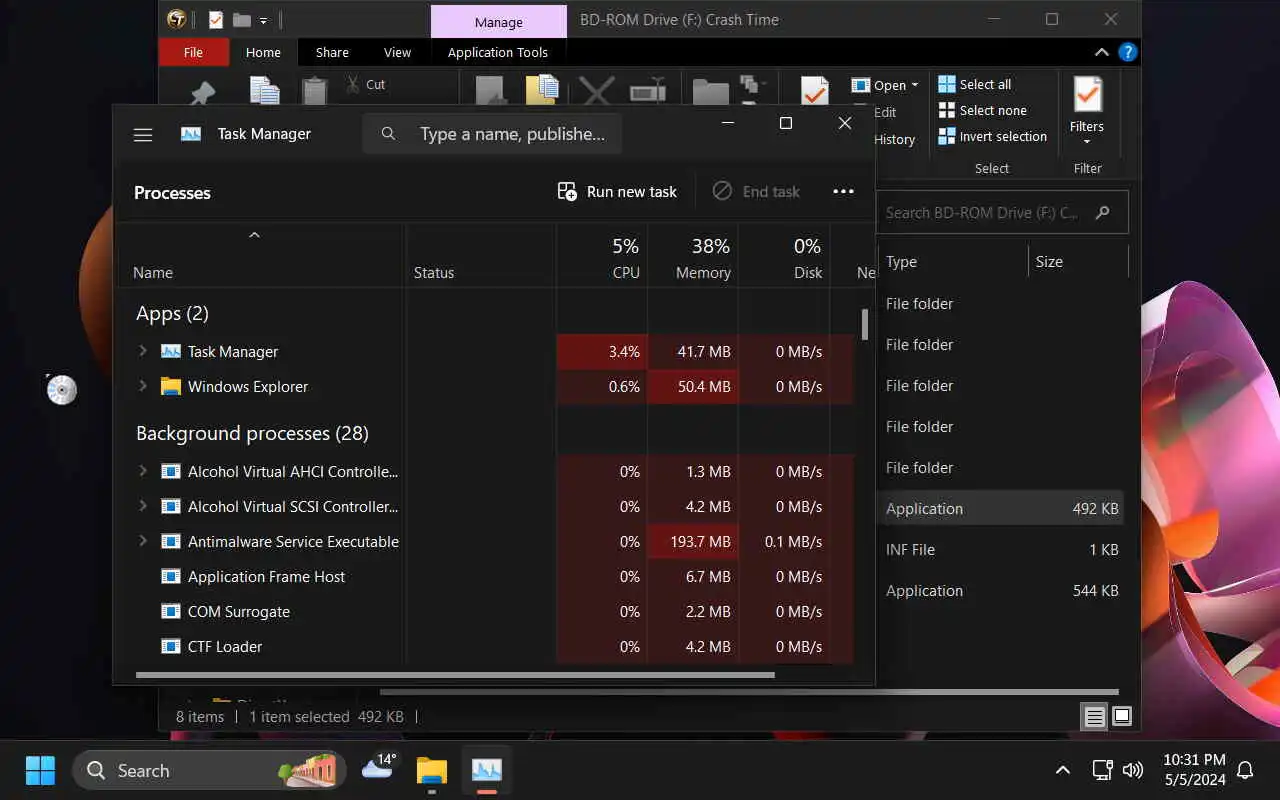
Task: Switch Explorer to details view toggle
Action: pyautogui.click(x=1095, y=716)
